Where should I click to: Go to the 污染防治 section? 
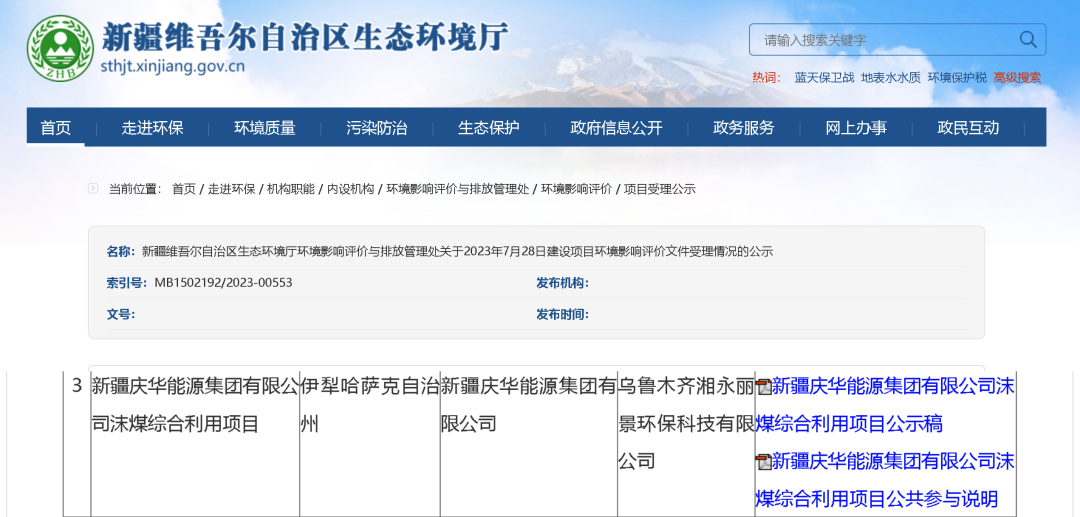377,128
